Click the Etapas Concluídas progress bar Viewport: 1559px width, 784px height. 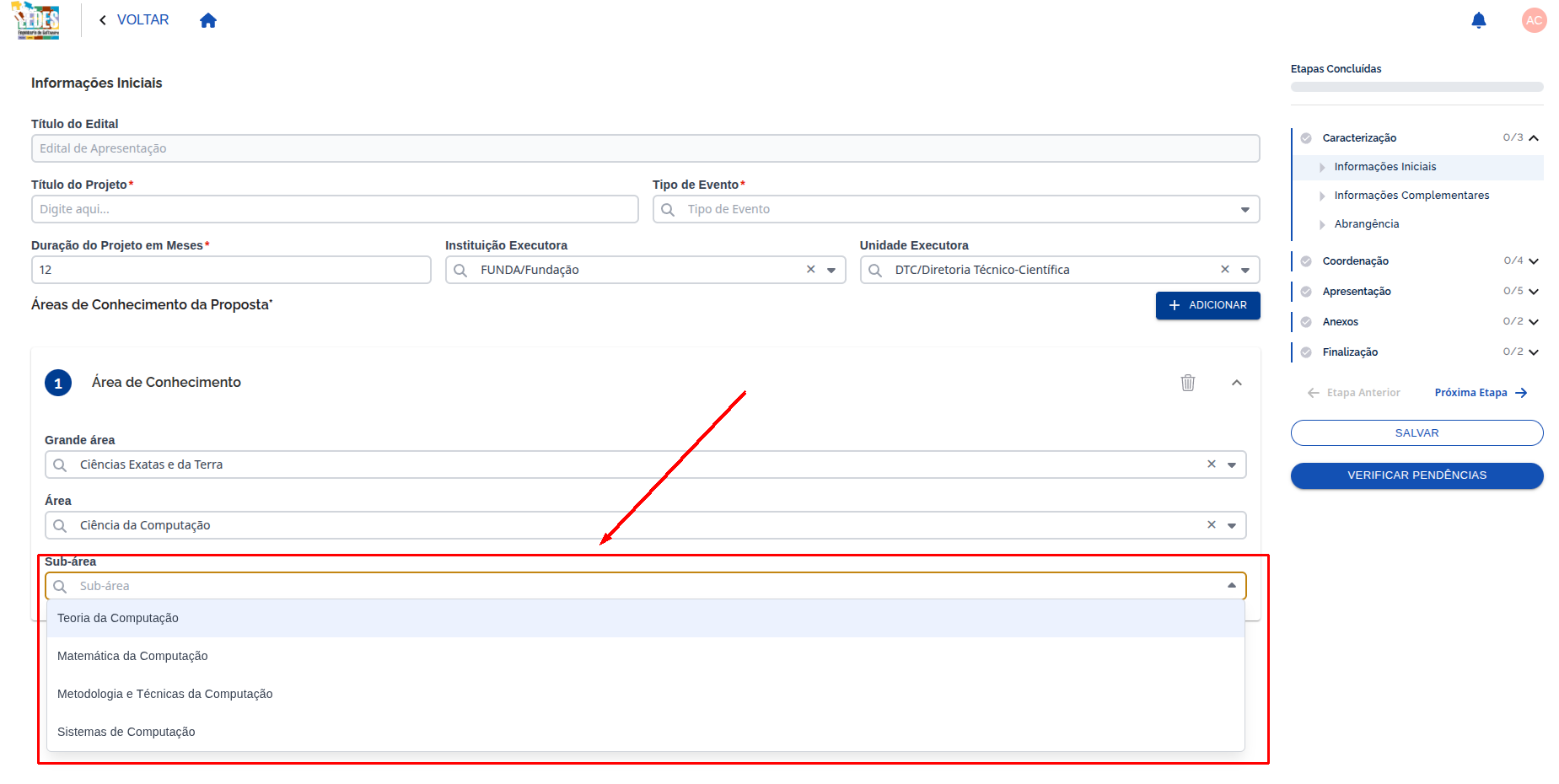click(x=1417, y=87)
